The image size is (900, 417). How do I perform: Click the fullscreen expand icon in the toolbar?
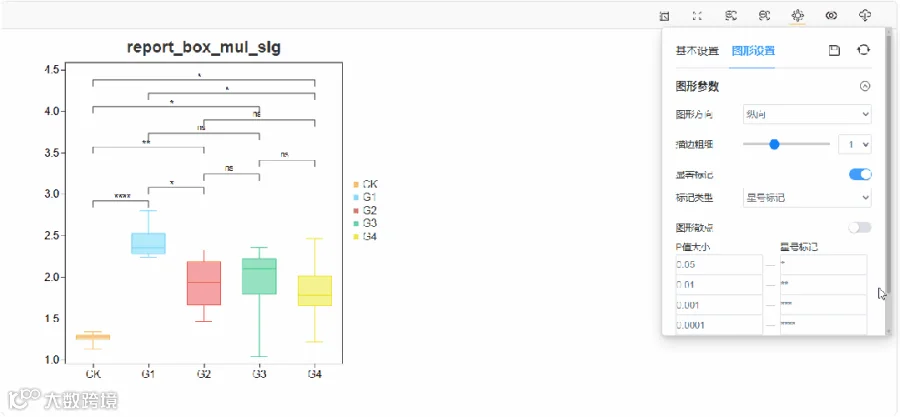pos(697,16)
